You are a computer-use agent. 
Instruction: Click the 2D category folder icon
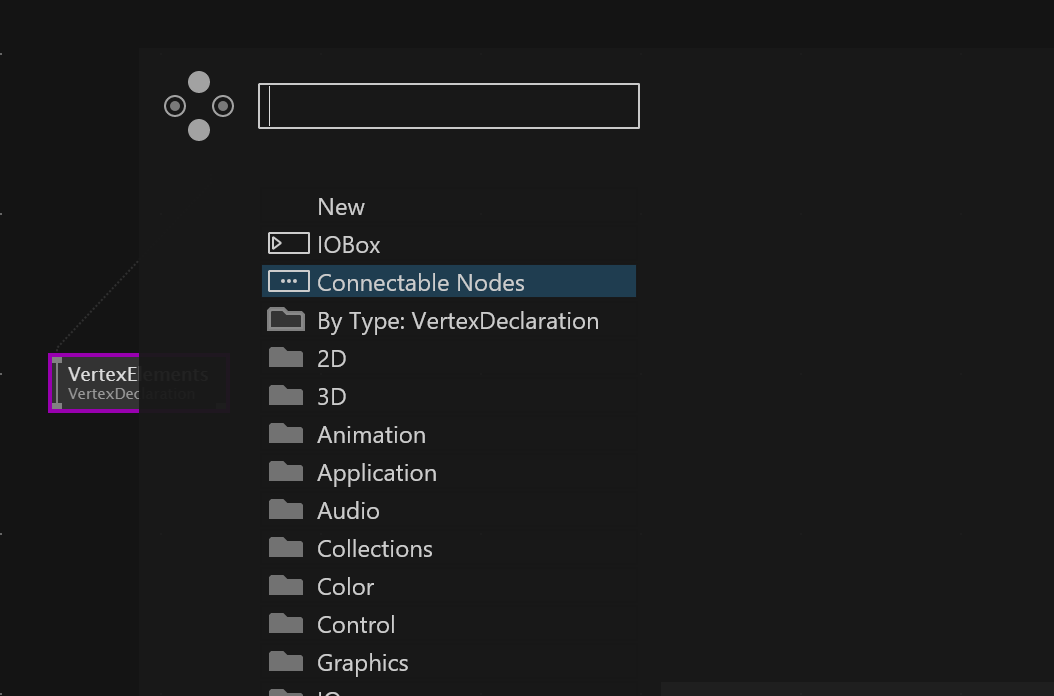(x=286, y=357)
